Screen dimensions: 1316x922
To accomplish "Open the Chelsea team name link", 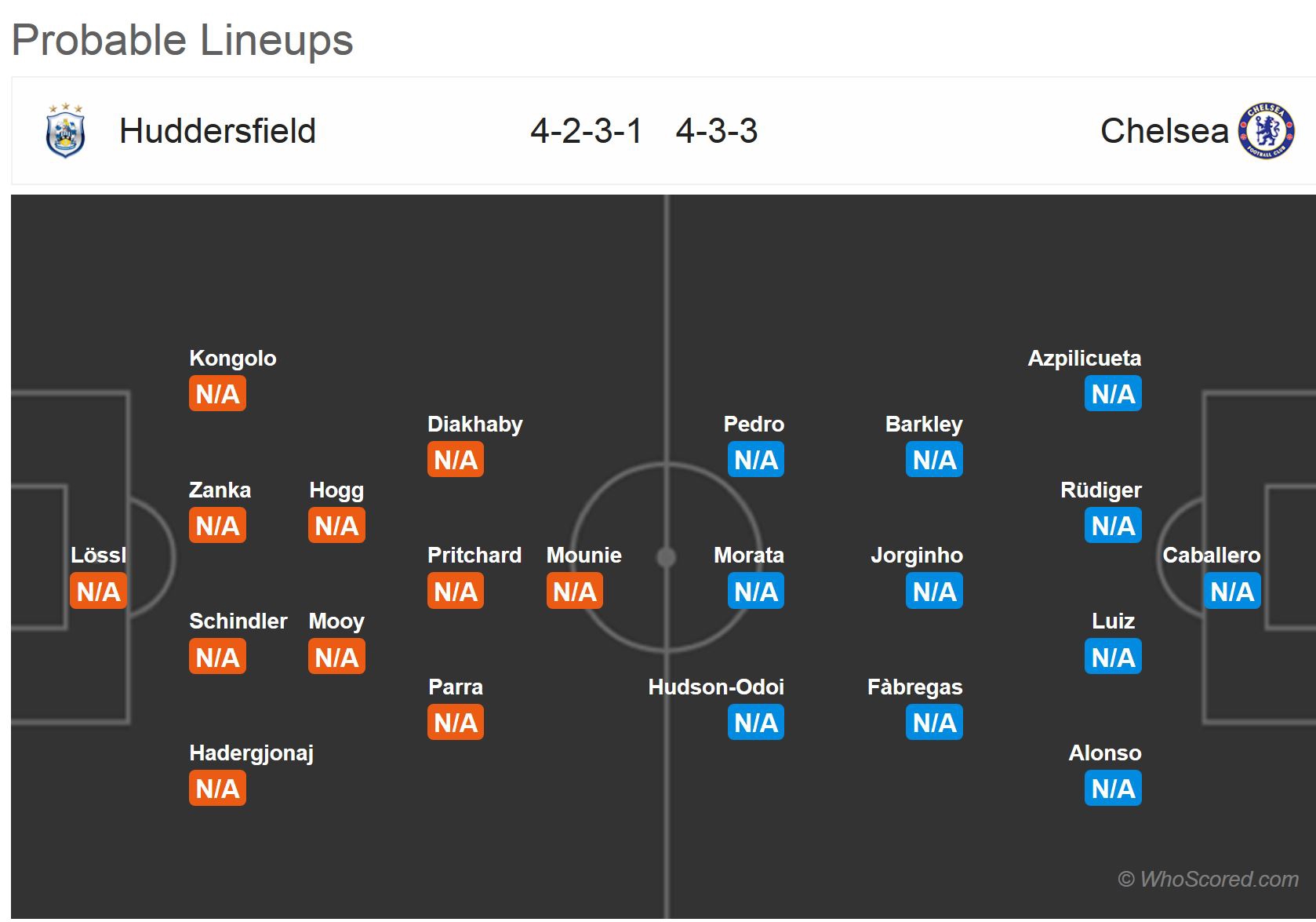I will pos(1164,131).
